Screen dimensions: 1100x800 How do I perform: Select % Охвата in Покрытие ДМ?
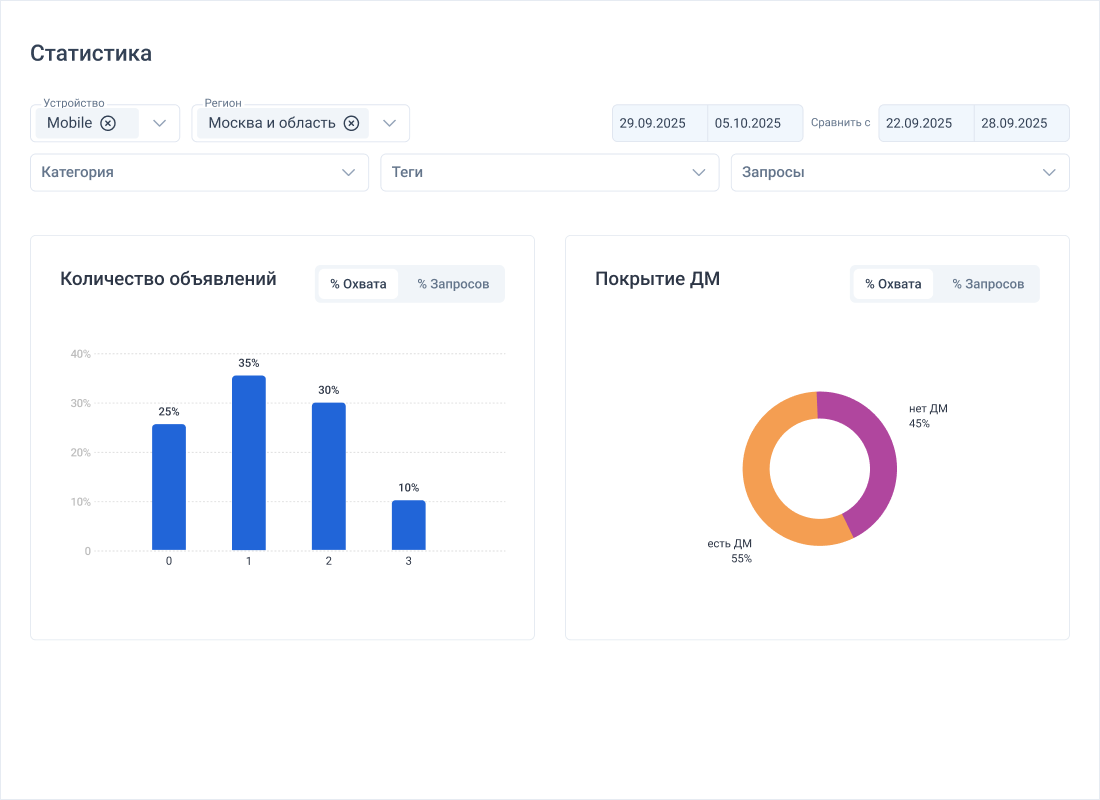(893, 284)
